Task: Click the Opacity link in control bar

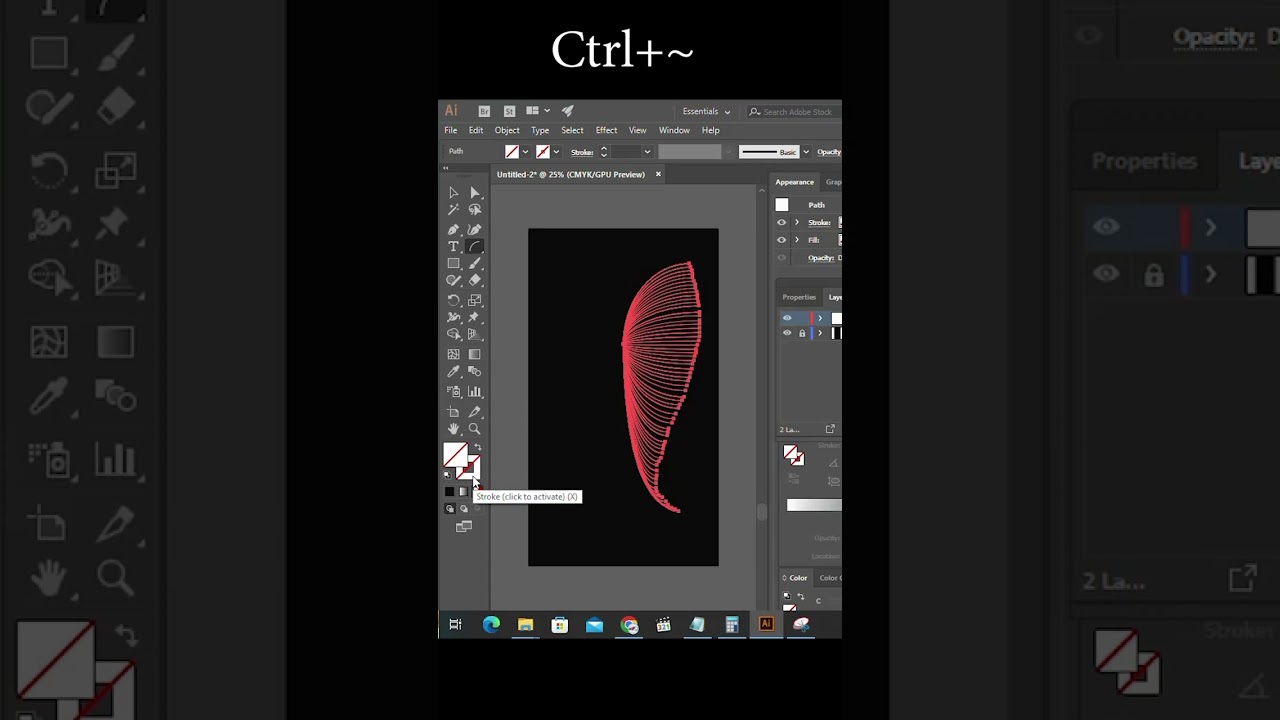Action: click(x=829, y=152)
